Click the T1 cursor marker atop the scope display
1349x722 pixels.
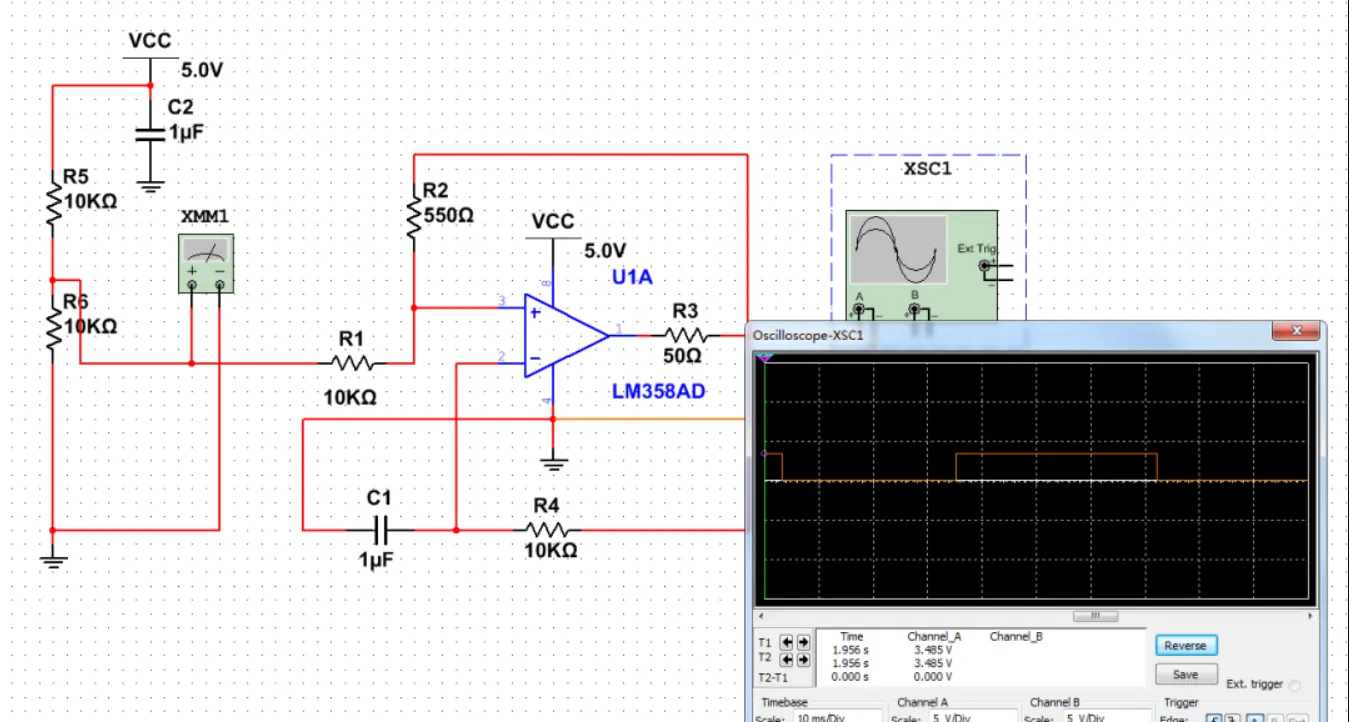(765, 357)
